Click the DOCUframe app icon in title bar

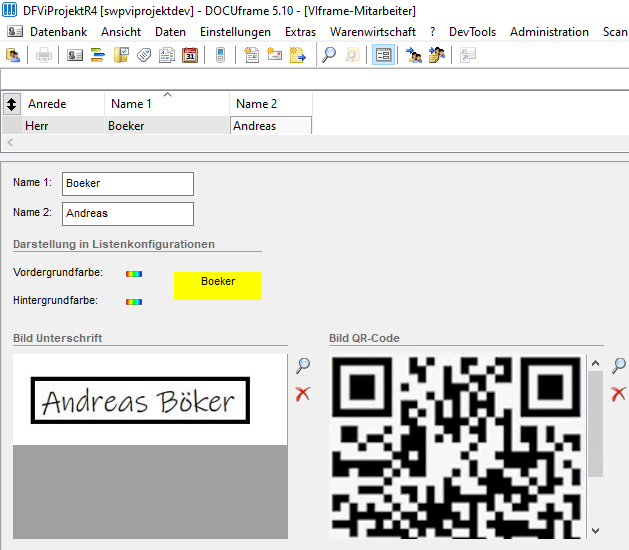point(9,10)
